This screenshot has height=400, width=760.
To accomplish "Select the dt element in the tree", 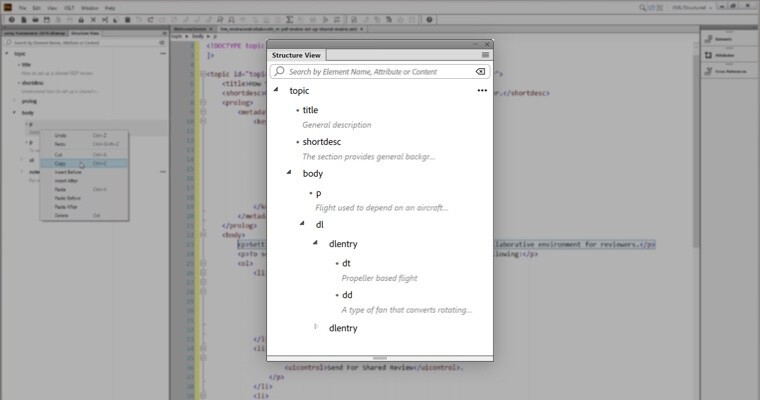I will pos(346,263).
